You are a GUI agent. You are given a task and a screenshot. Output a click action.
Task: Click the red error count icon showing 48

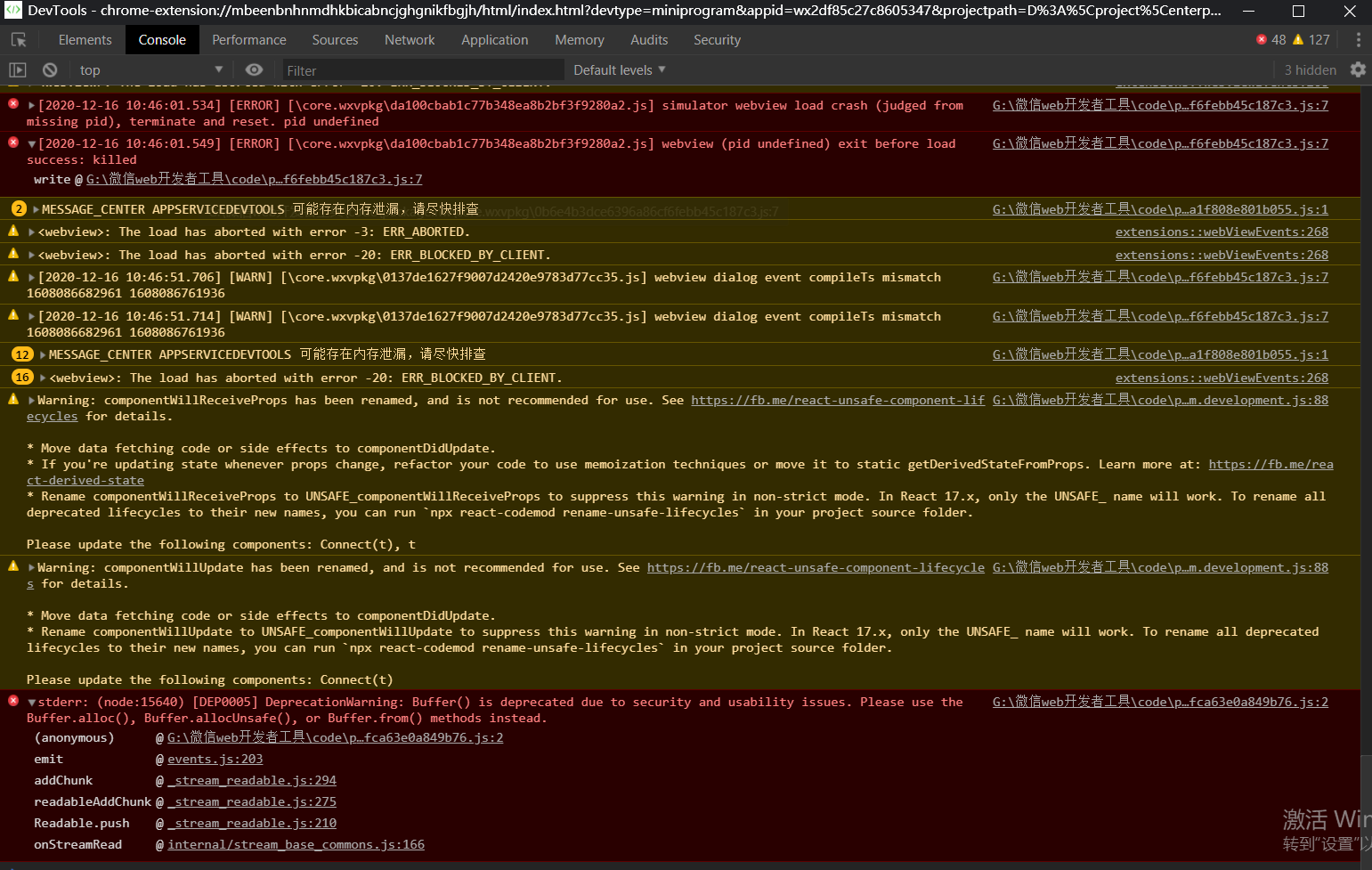click(1262, 39)
